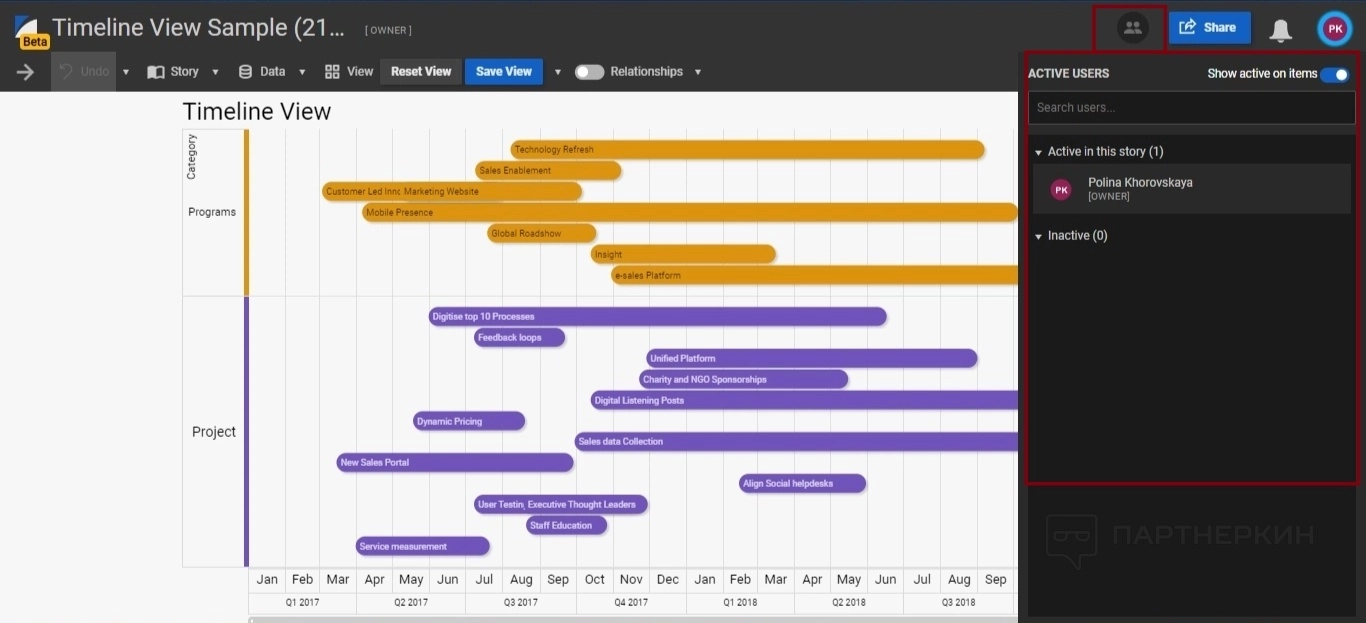Click the Q2 2018 quarter label
The width and height of the screenshot is (1366, 623).
point(849,603)
